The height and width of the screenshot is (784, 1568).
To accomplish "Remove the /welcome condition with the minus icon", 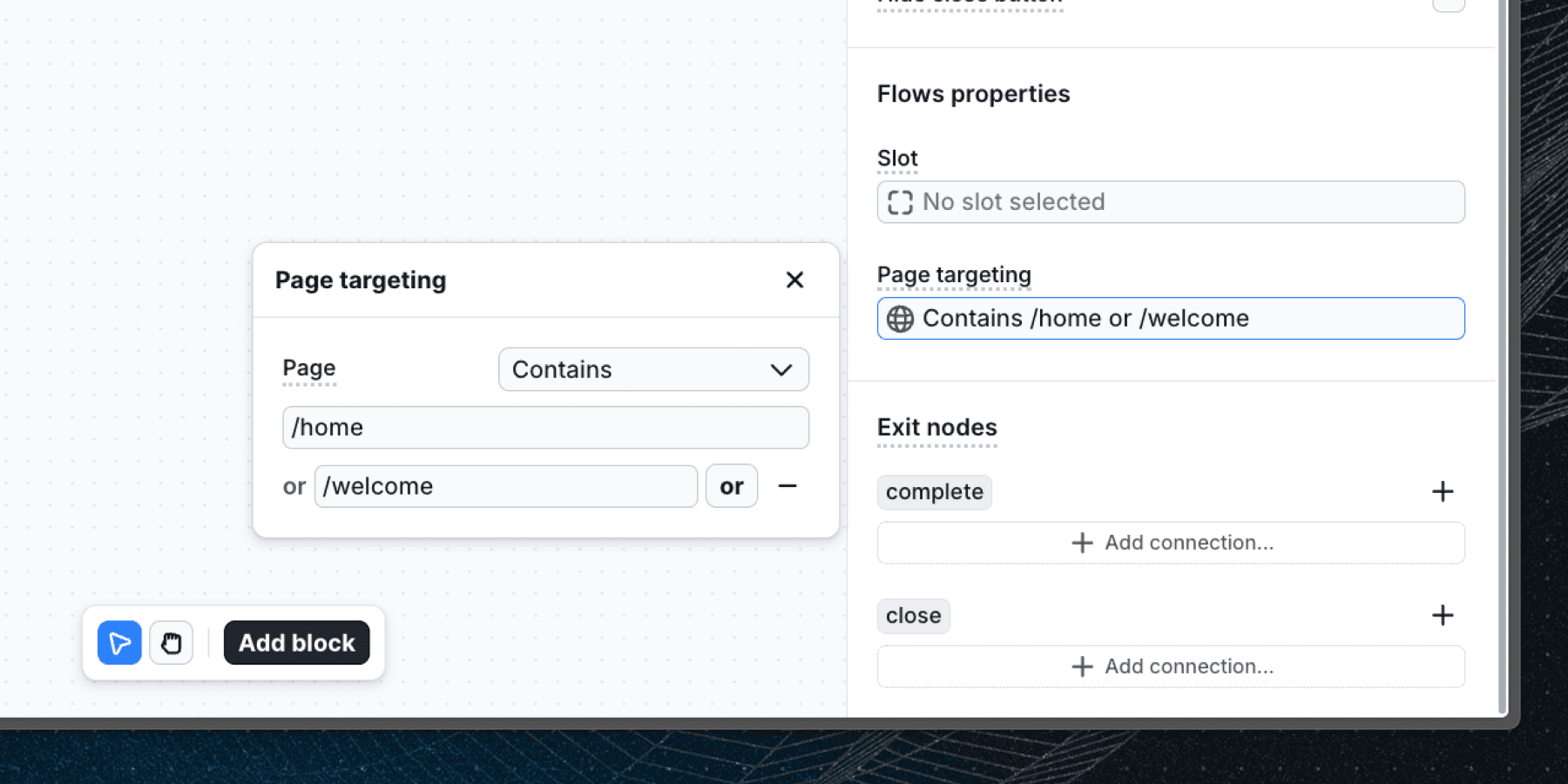I will tap(787, 486).
